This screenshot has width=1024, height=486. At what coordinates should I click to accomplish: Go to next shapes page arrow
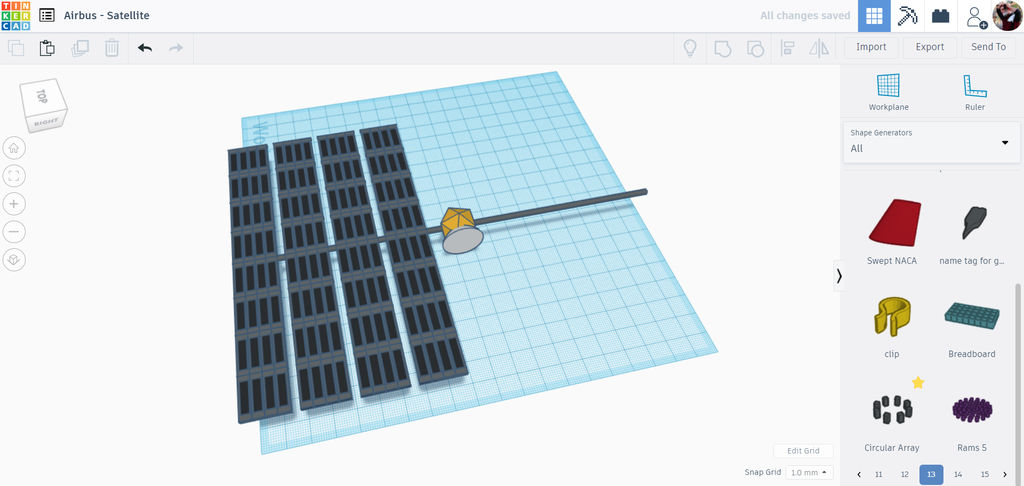pos(1005,474)
